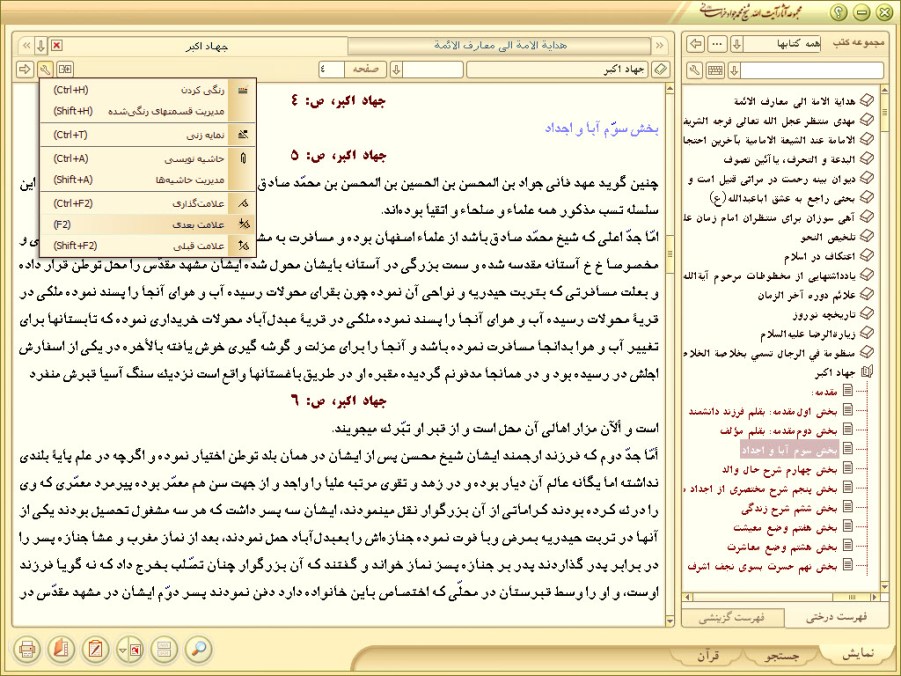
Task: Switch to the قرآن tab at the bottom
Action: coord(709,656)
